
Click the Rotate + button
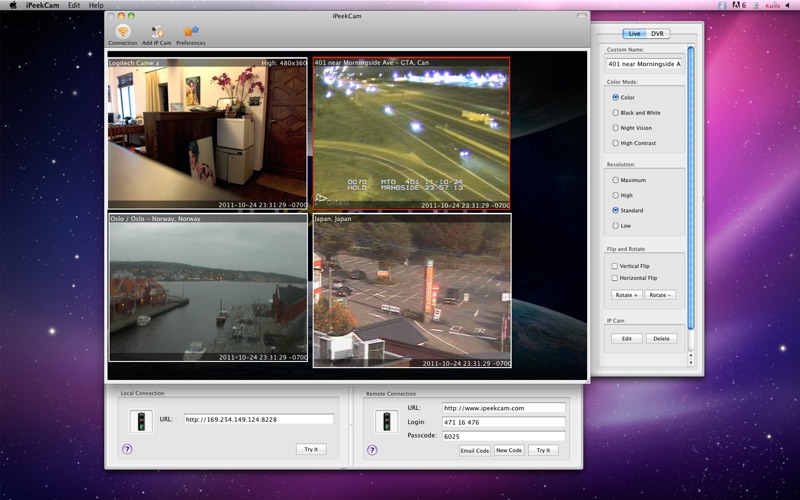click(626, 295)
